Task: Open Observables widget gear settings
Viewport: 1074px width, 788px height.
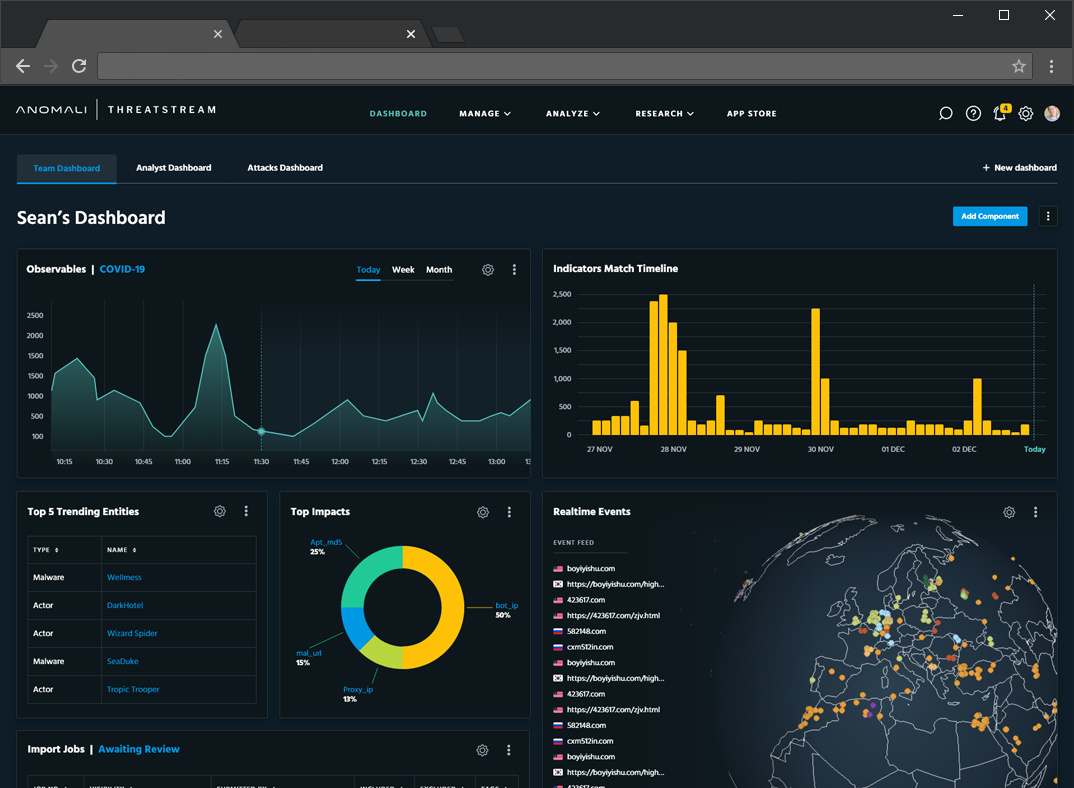Action: pos(488,270)
